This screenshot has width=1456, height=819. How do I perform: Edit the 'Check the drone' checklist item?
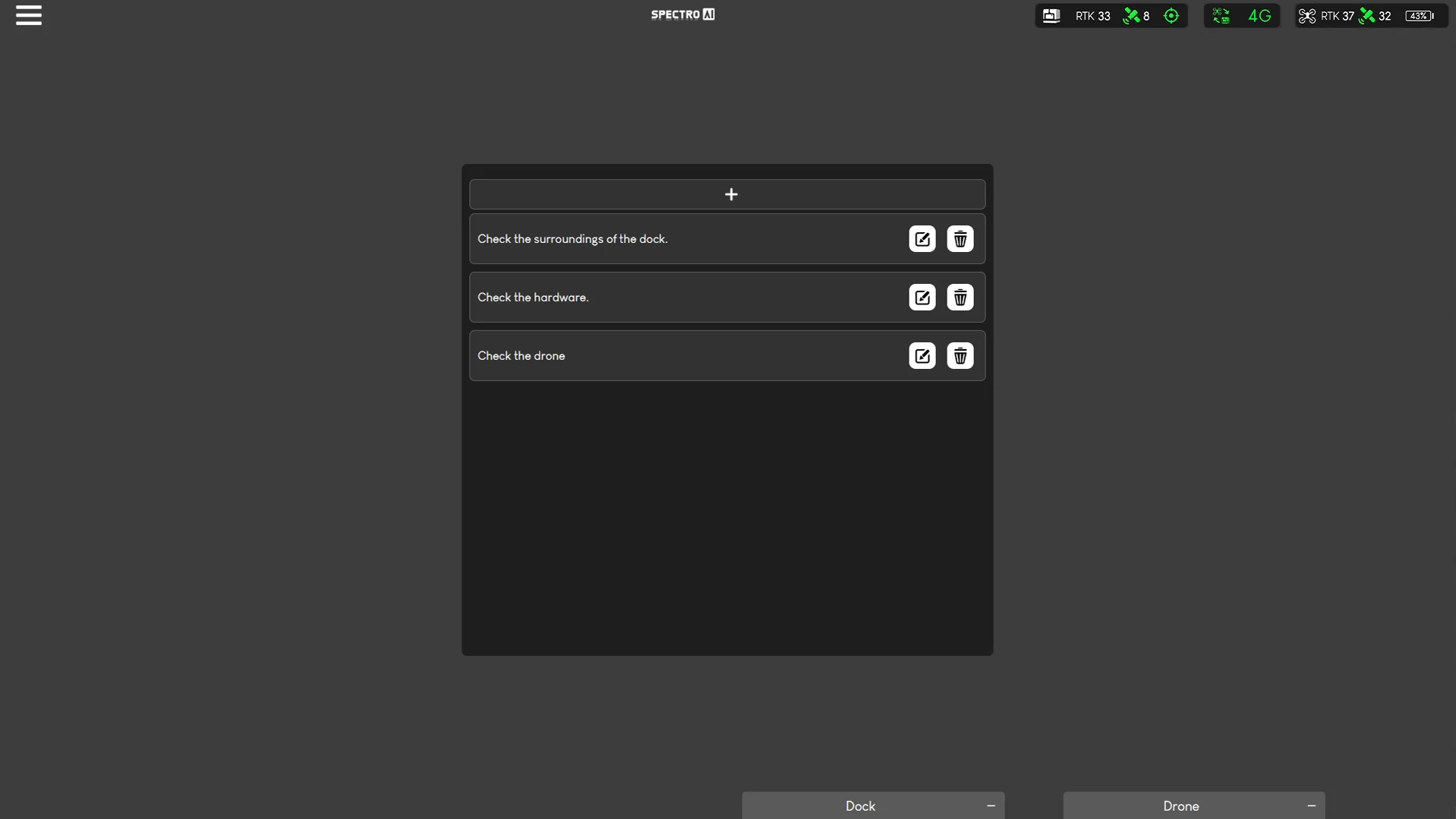(x=921, y=355)
